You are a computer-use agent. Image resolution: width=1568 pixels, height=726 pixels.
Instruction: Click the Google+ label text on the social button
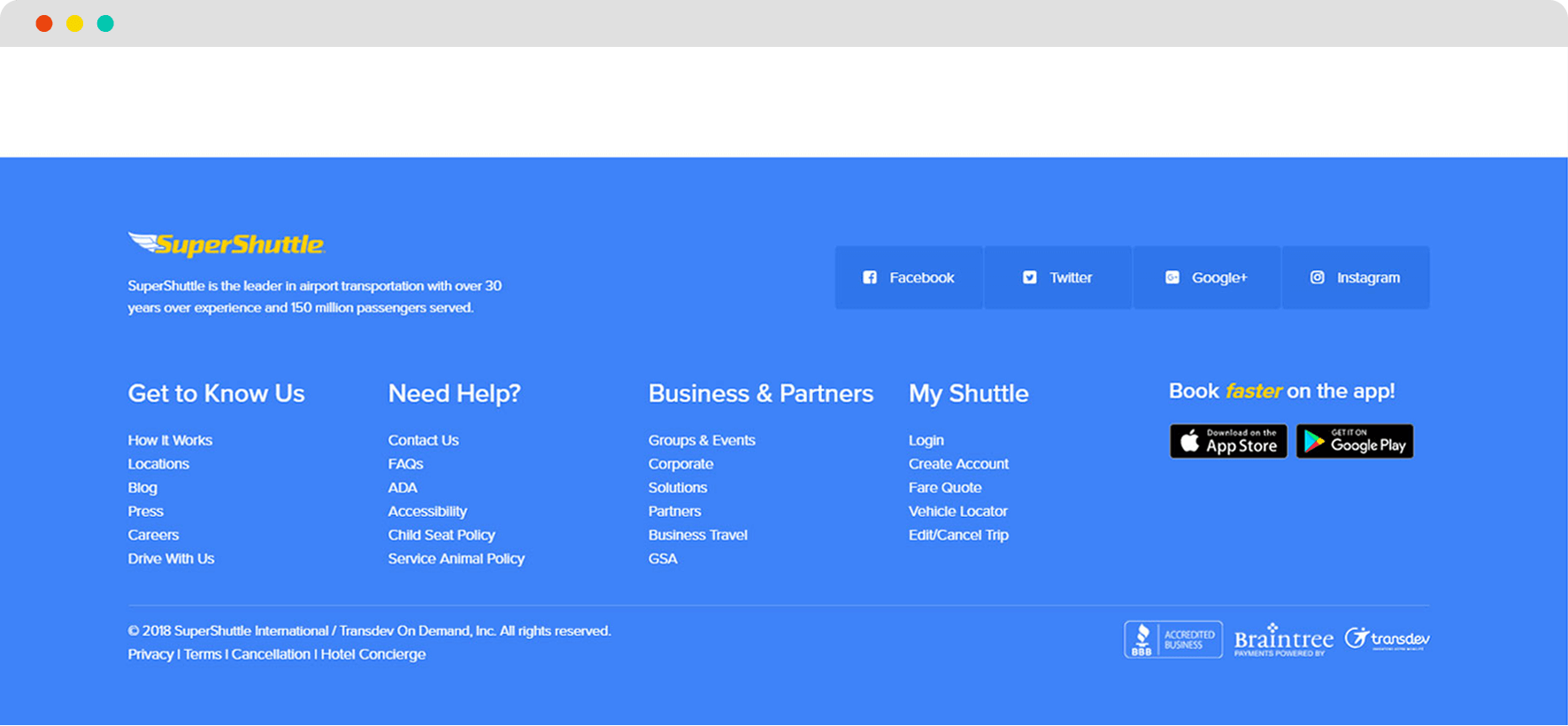[x=1219, y=278]
